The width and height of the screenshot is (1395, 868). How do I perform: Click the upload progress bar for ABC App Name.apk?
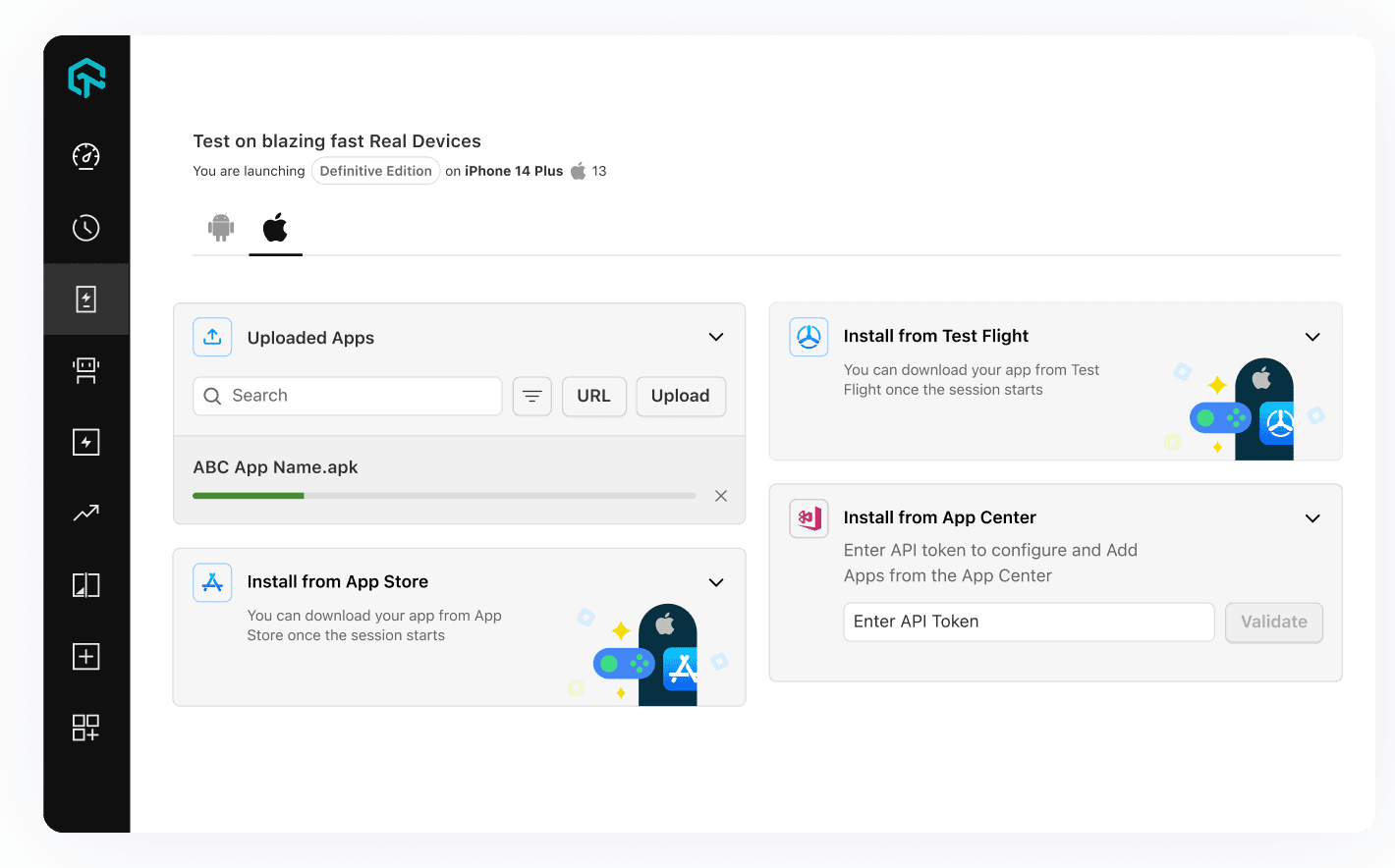(x=444, y=495)
